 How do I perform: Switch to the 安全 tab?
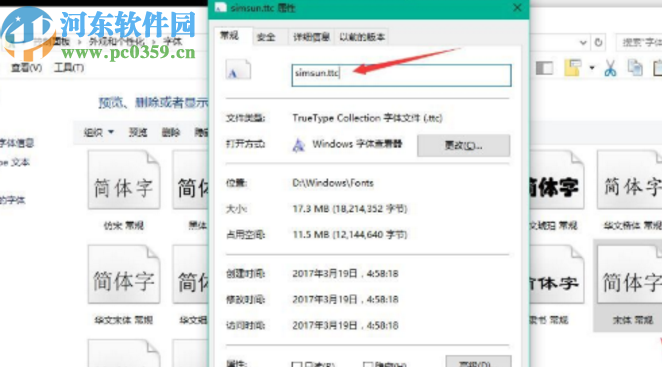click(266, 37)
